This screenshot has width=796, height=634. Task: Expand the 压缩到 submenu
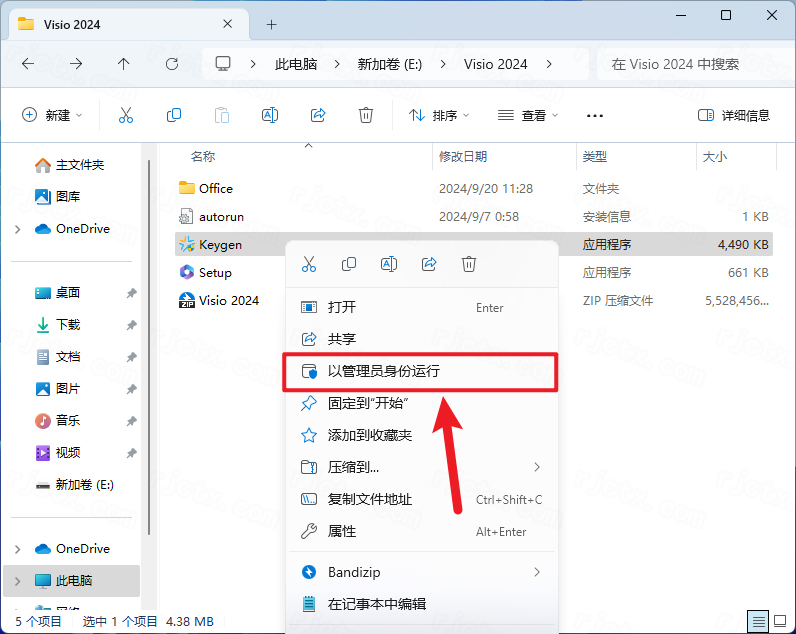click(537, 467)
